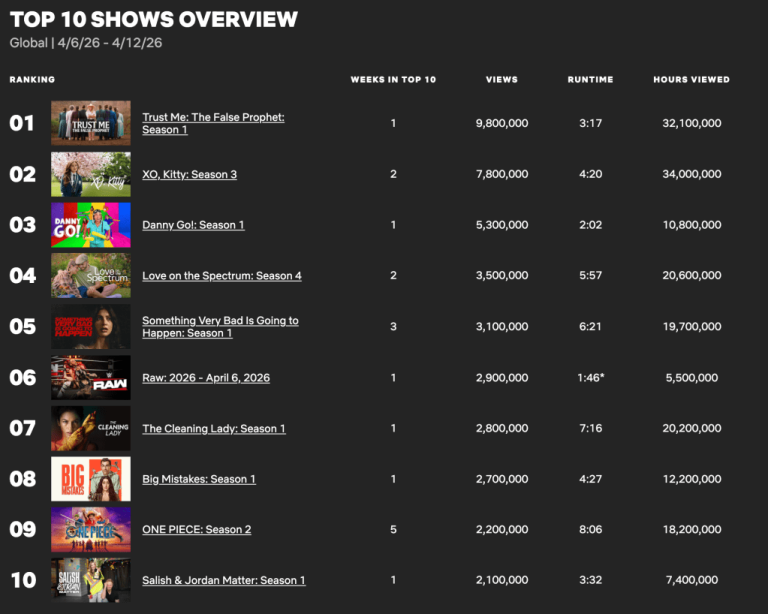768x614 pixels.
Task: Open the Trust Me: The False Prophet link
Action: pyautogui.click(x=213, y=123)
